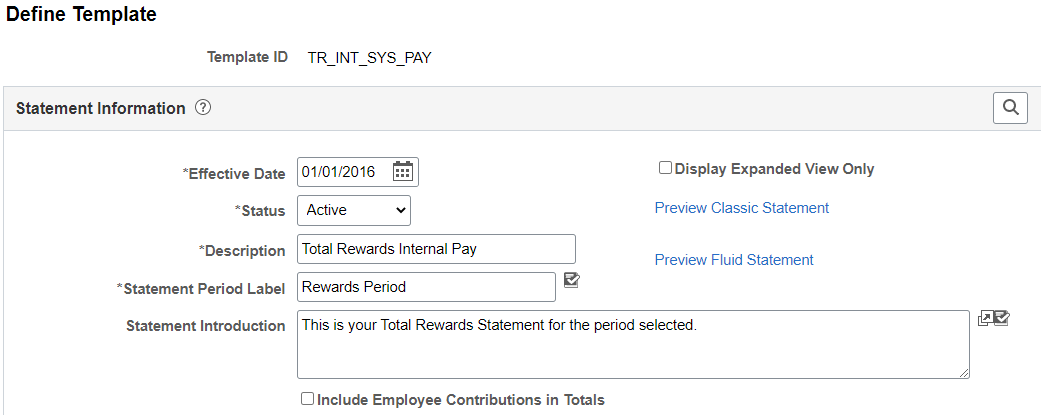This screenshot has width=1041, height=415.
Task: Open the Status dropdown
Action: (354, 210)
